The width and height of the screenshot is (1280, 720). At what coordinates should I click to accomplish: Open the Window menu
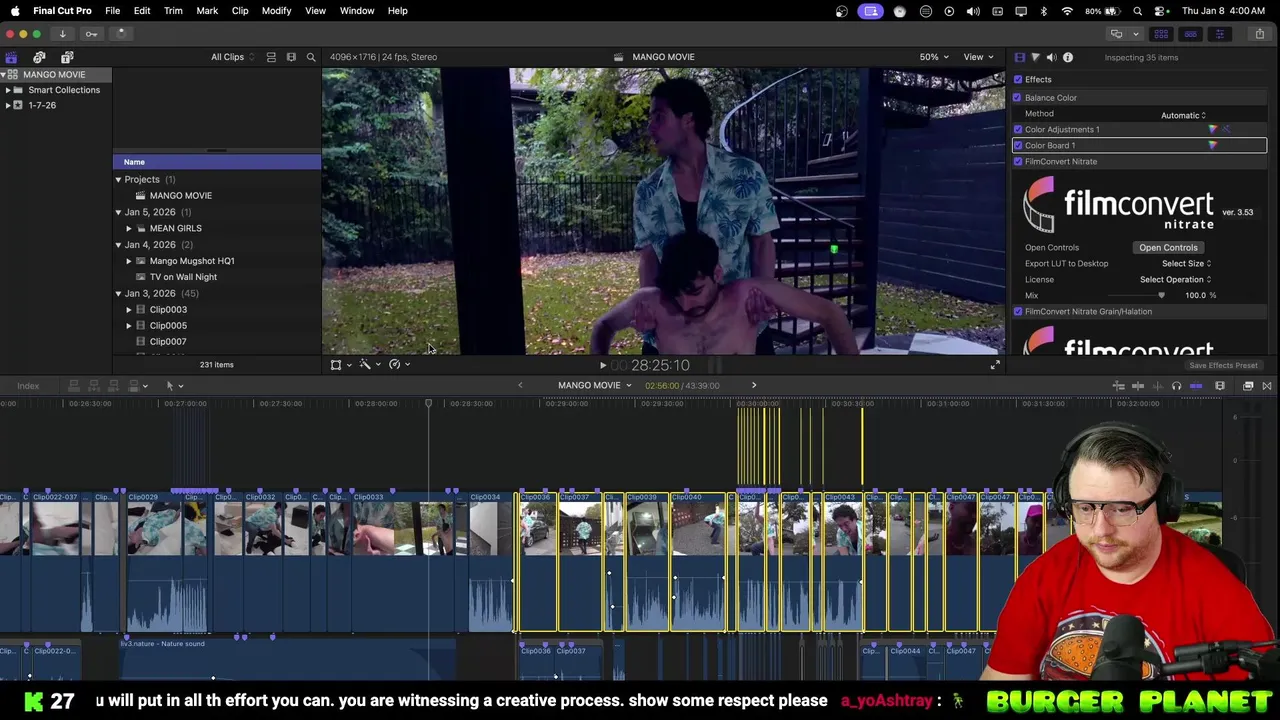click(x=357, y=10)
